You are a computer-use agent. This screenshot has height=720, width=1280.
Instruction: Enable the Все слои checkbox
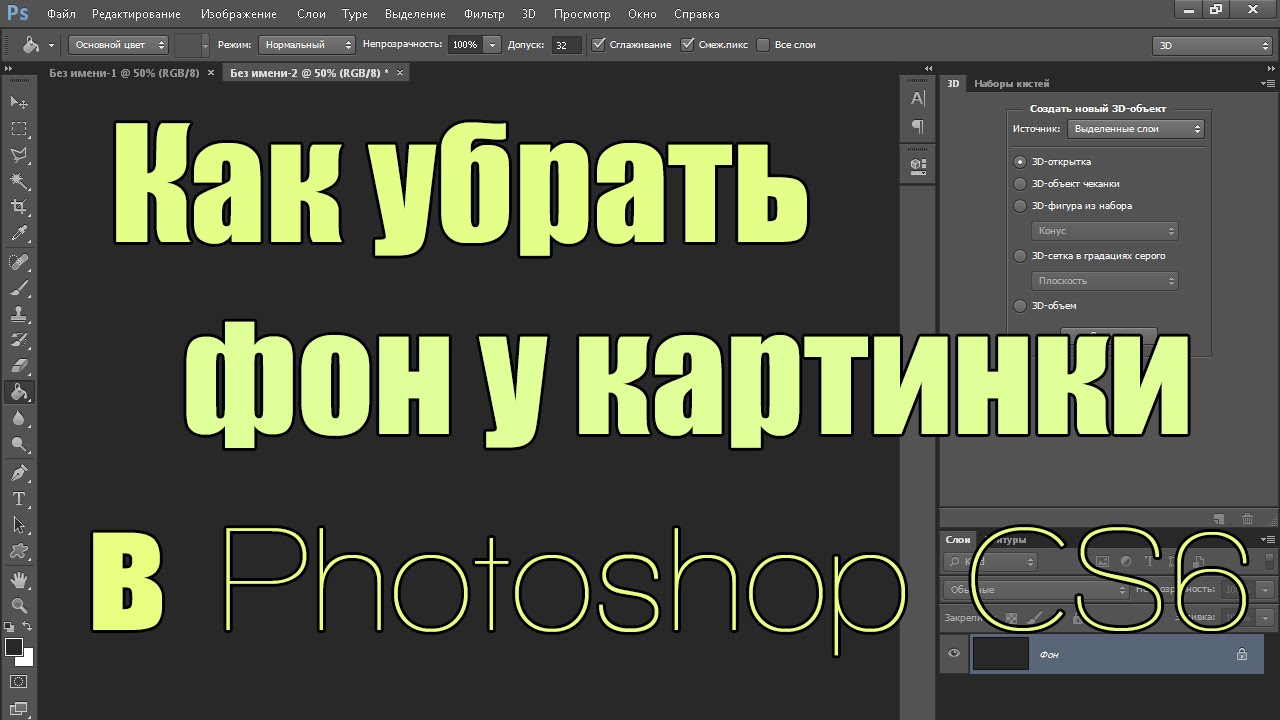point(763,45)
